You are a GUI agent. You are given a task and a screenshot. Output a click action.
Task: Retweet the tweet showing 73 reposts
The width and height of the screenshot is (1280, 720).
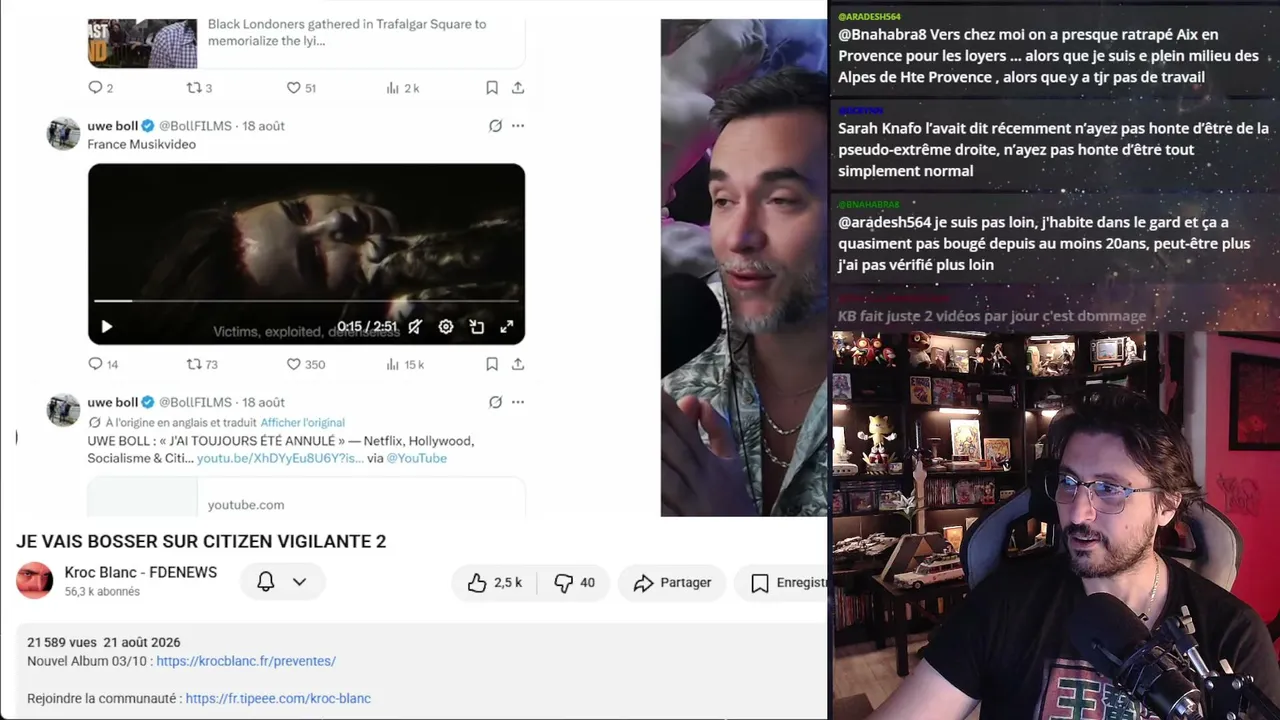coord(194,365)
